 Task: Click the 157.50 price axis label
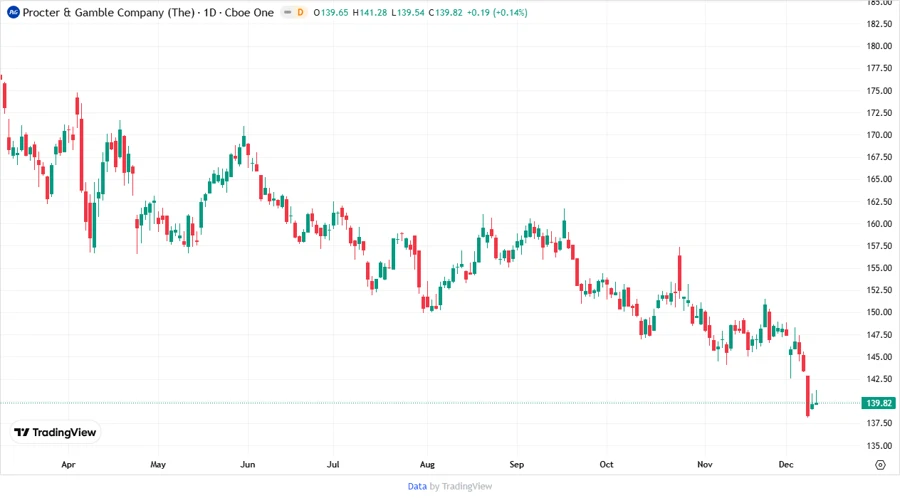click(879, 246)
